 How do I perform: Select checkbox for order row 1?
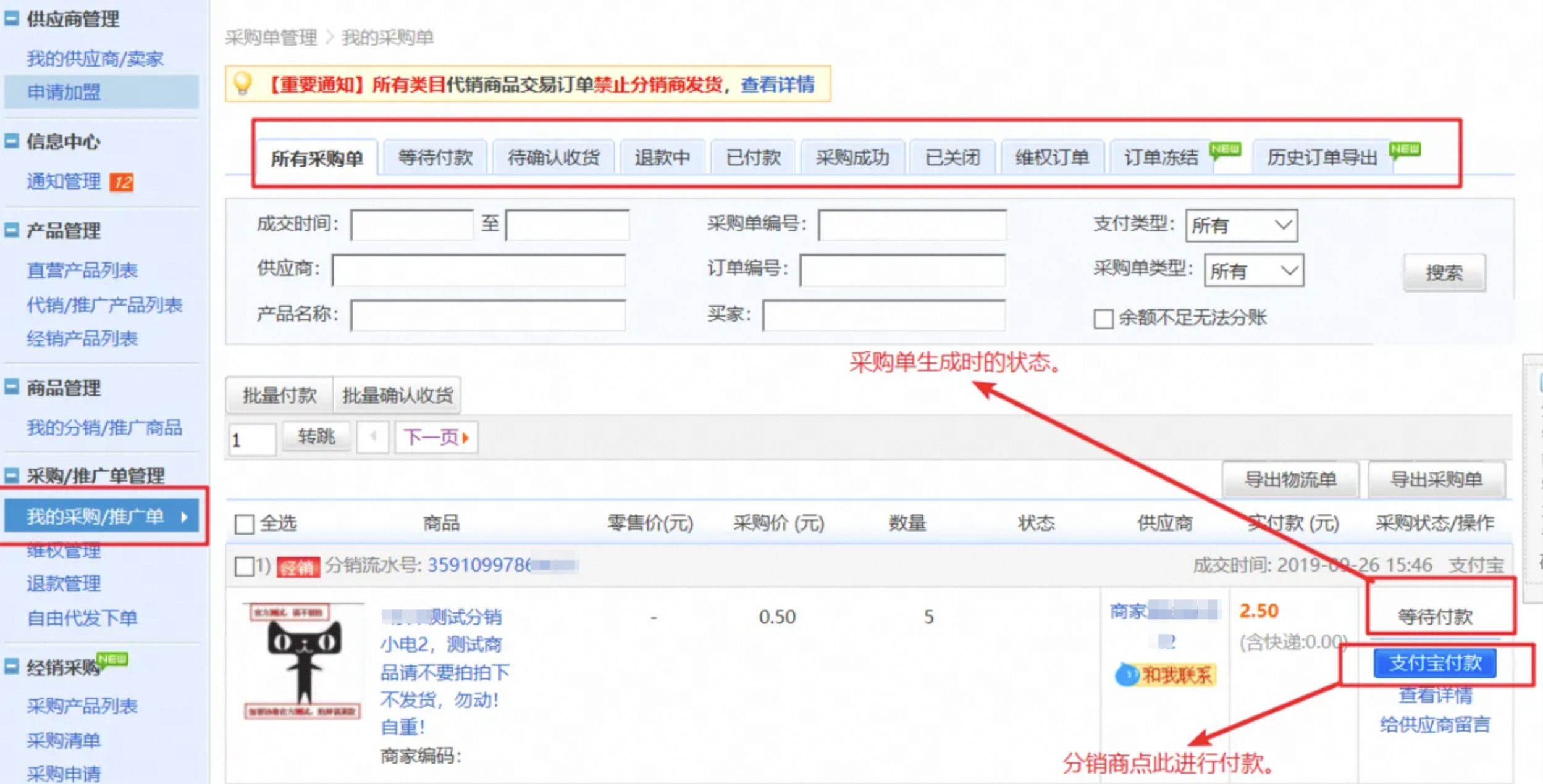[245, 566]
